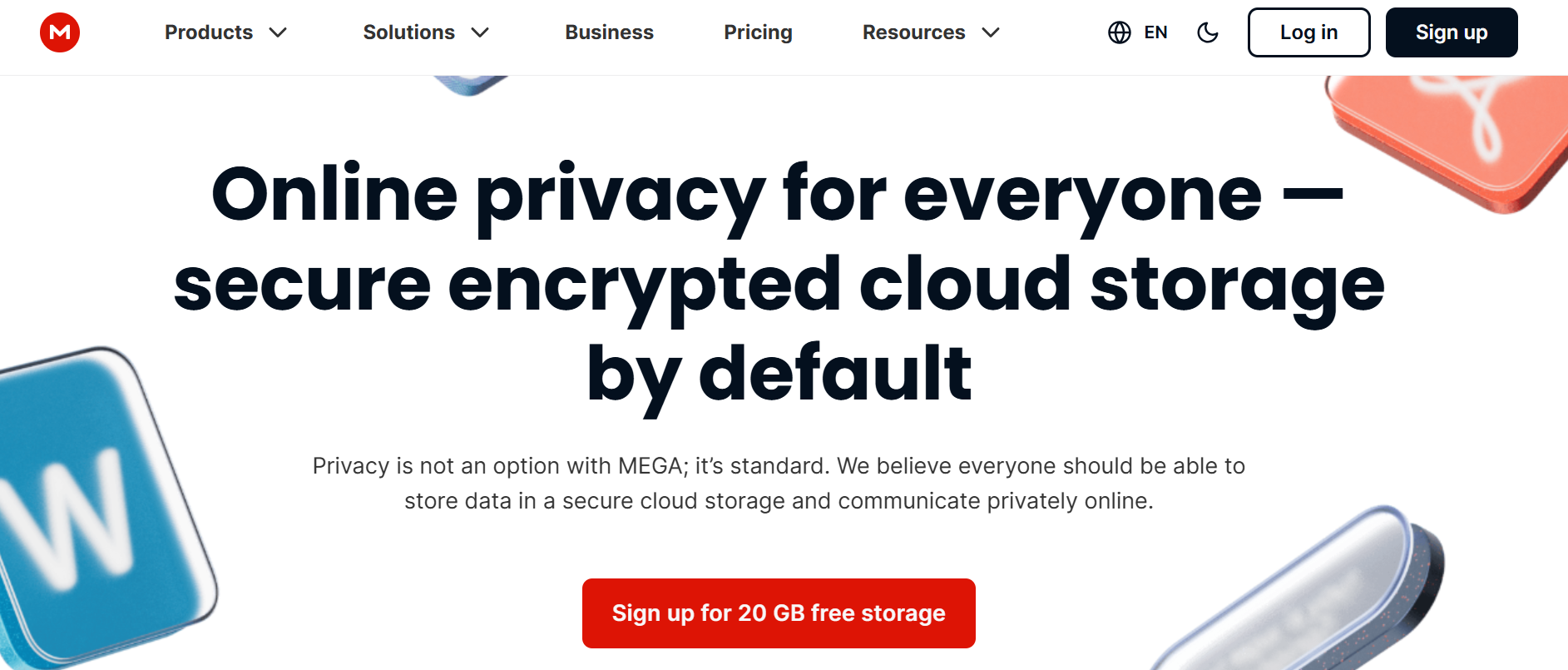This screenshot has width=1568, height=670.
Task: Click the Log in button
Action: tap(1308, 32)
